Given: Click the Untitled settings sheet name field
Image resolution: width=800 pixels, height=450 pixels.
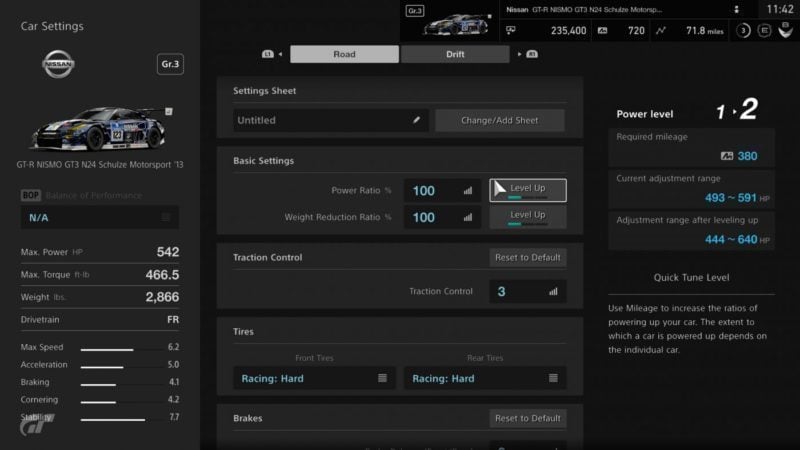Looking at the screenshot, I should click(331, 120).
